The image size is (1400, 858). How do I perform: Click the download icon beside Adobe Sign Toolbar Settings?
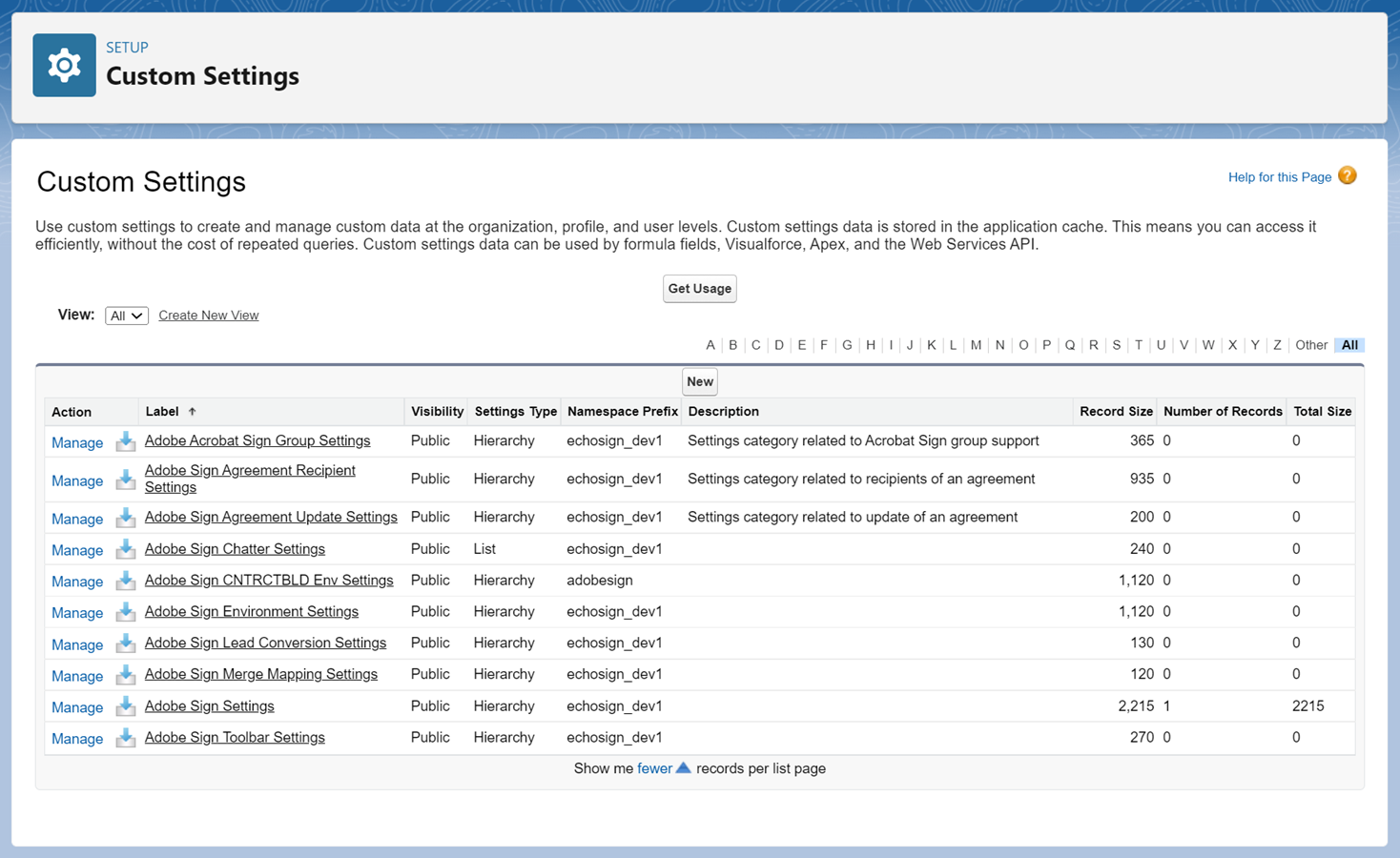[125, 739]
